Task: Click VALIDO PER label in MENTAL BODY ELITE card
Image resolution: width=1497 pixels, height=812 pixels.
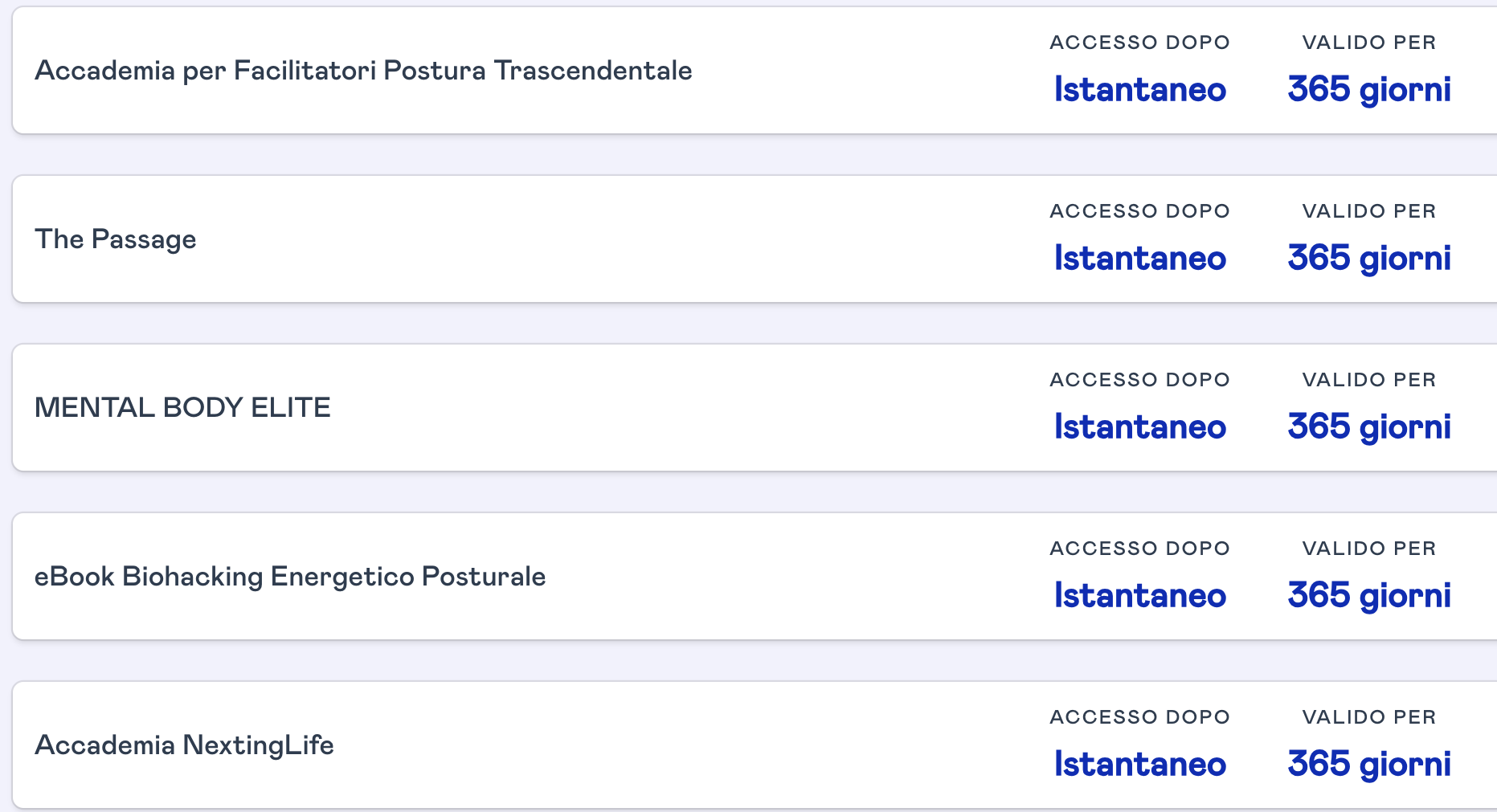Action: (x=1369, y=380)
